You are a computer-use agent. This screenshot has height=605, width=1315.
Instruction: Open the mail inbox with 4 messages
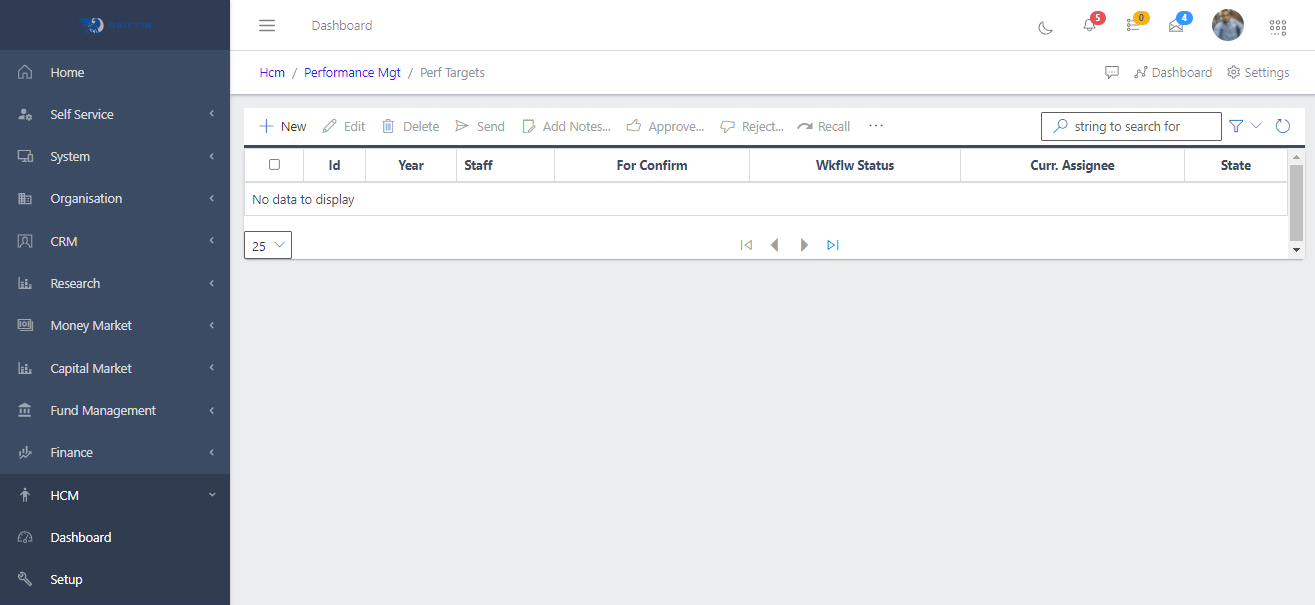(1179, 26)
